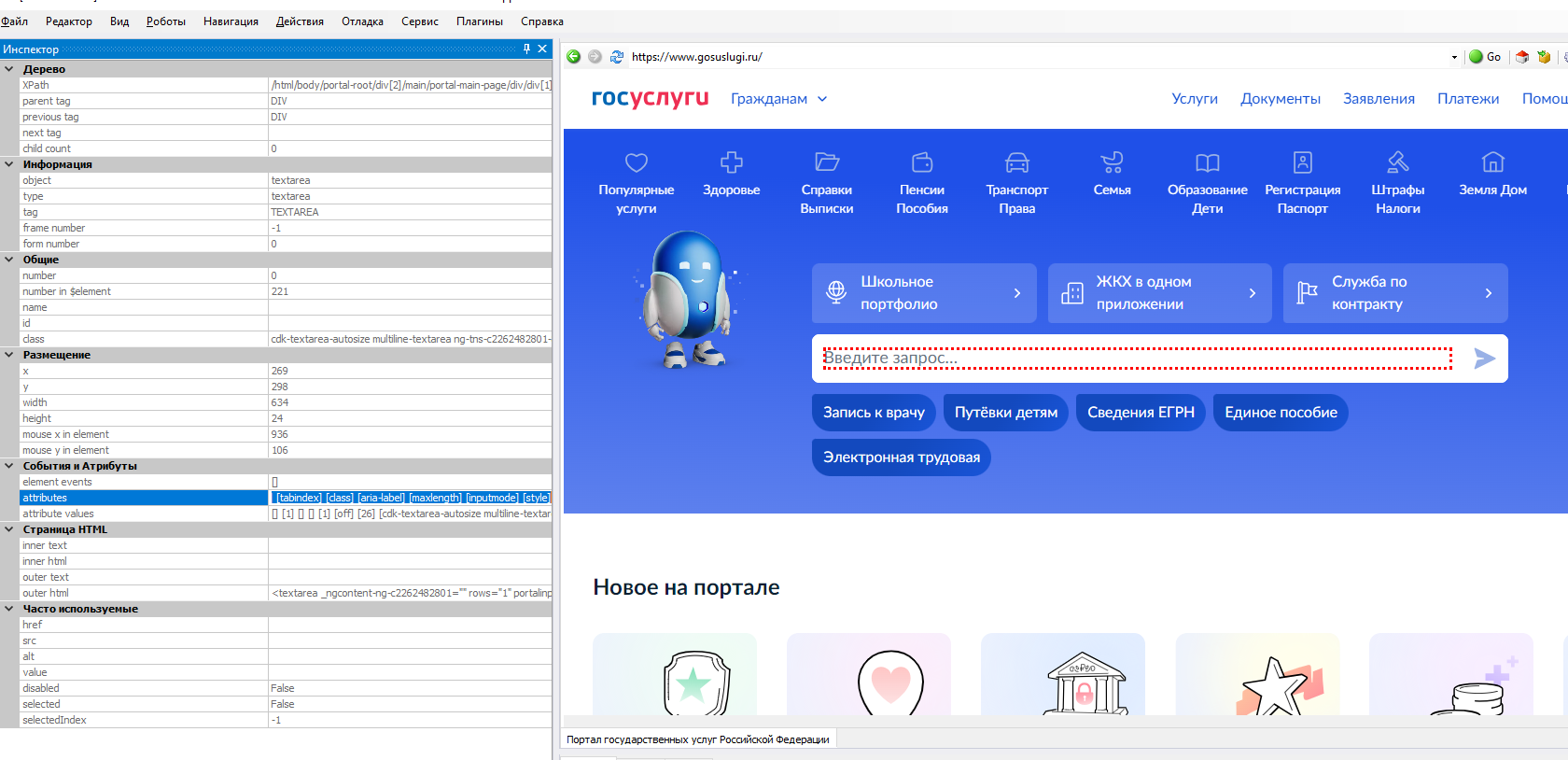
Task: Click the red-roof Home icon
Action: click(x=1522, y=57)
